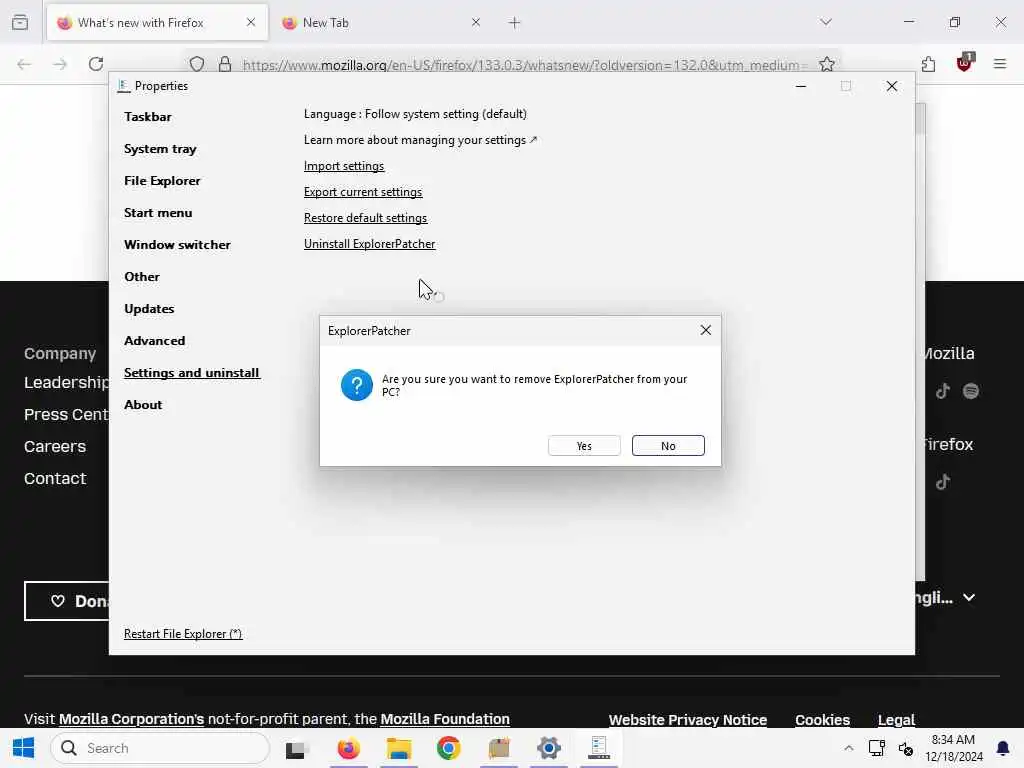Image resolution: width=1024 pixels, height=768 pixels.
Task: Open the Other section
Action: pyautogui.click(x=142, y=277)
